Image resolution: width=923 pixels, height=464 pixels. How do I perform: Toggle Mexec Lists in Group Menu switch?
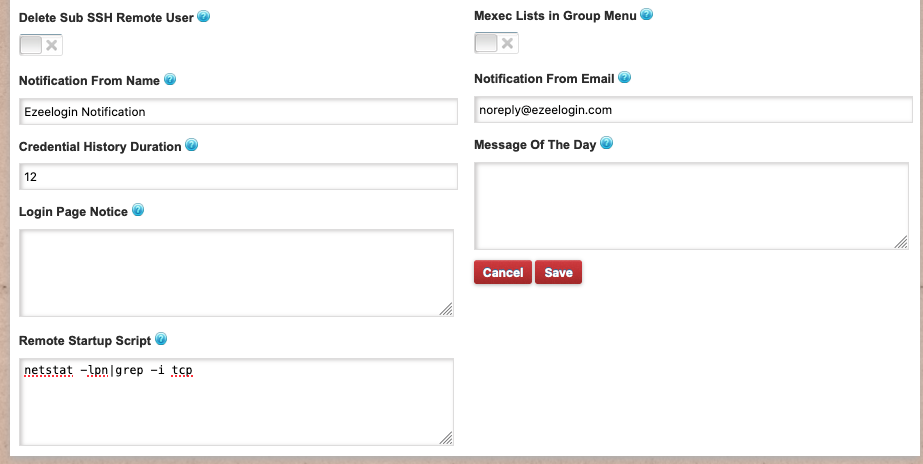(496, 43)
